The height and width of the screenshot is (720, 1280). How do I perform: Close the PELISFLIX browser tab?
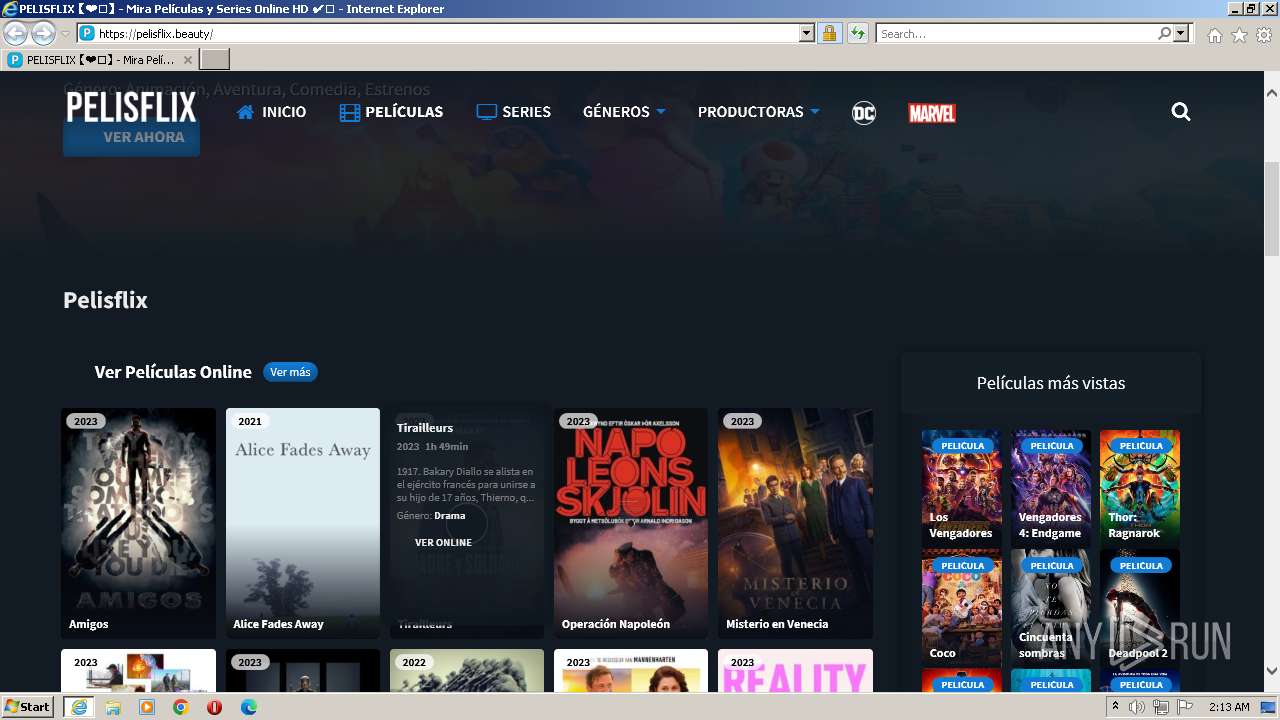click(x=188, y=60)
